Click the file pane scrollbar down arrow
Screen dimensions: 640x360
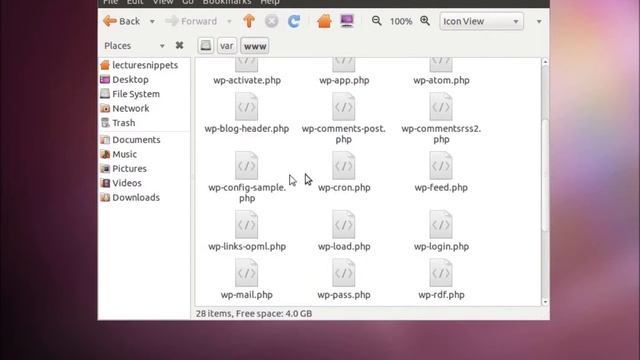545,302
